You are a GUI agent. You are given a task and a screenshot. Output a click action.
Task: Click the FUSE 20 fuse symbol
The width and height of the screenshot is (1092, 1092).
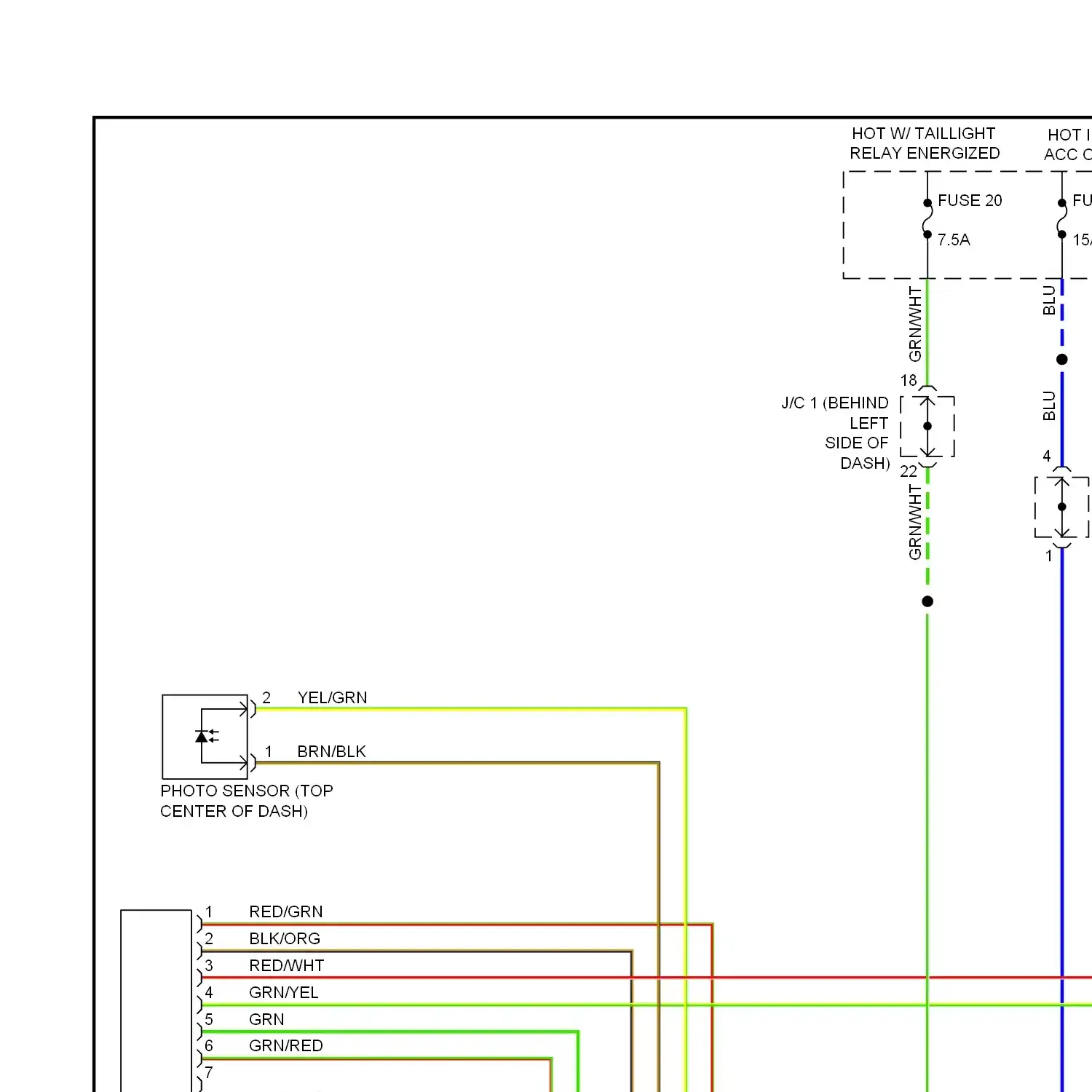click(x=927, y=218)
